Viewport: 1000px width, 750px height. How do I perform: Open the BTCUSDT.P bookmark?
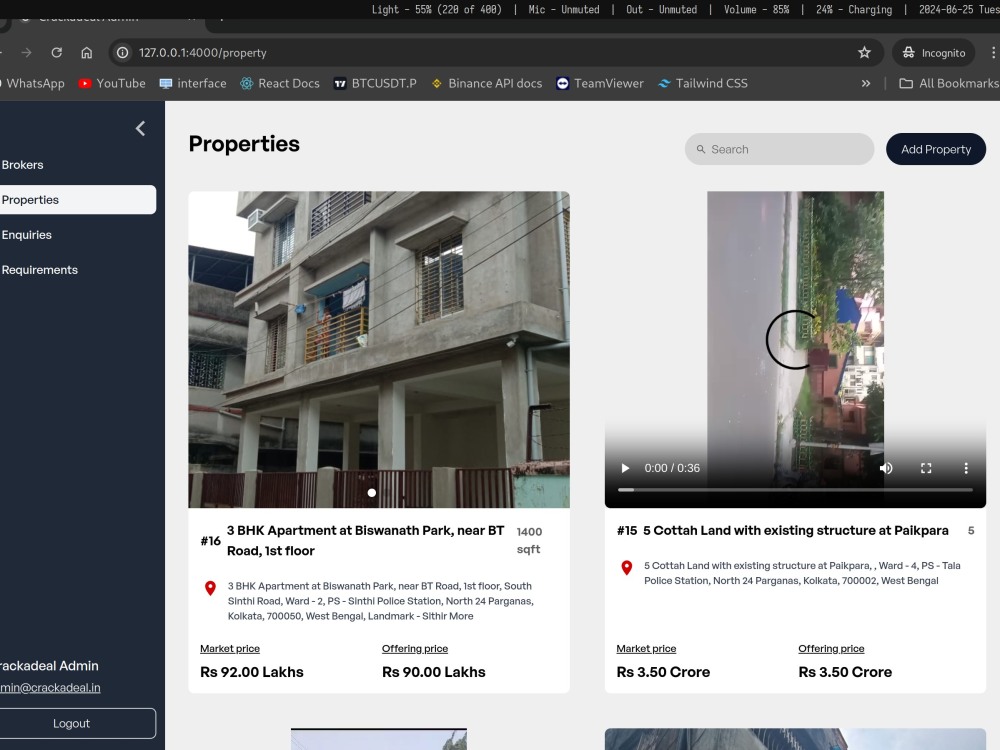(x=375, y=84)
